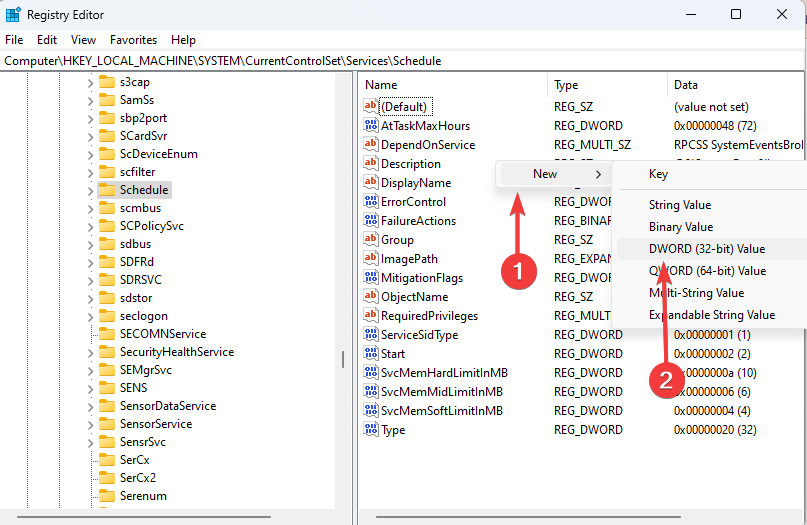Expand the seclogon tree node

point(90,317)
